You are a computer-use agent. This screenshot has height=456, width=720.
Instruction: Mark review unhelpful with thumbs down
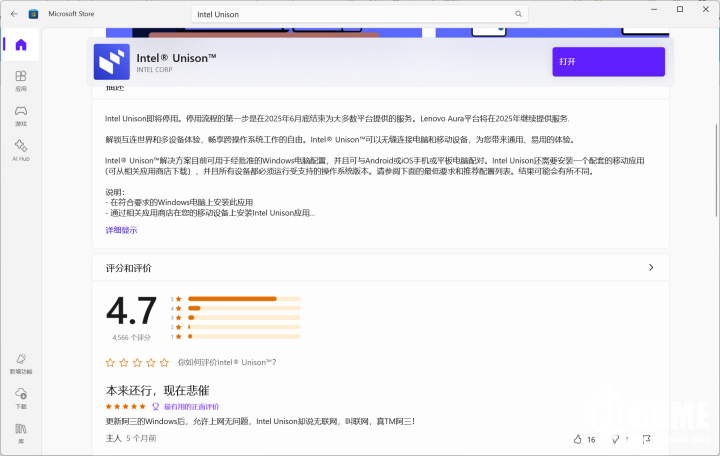(x=615, y=439)
